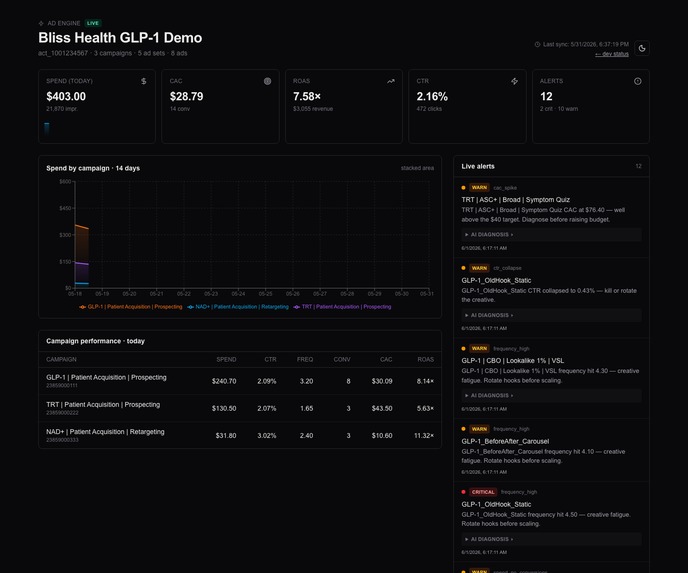Image resolution: width=688 pixels, height=573 pixels.
Task: Click the 7.58× ROAS value
Action: click(x=307, y=97)
